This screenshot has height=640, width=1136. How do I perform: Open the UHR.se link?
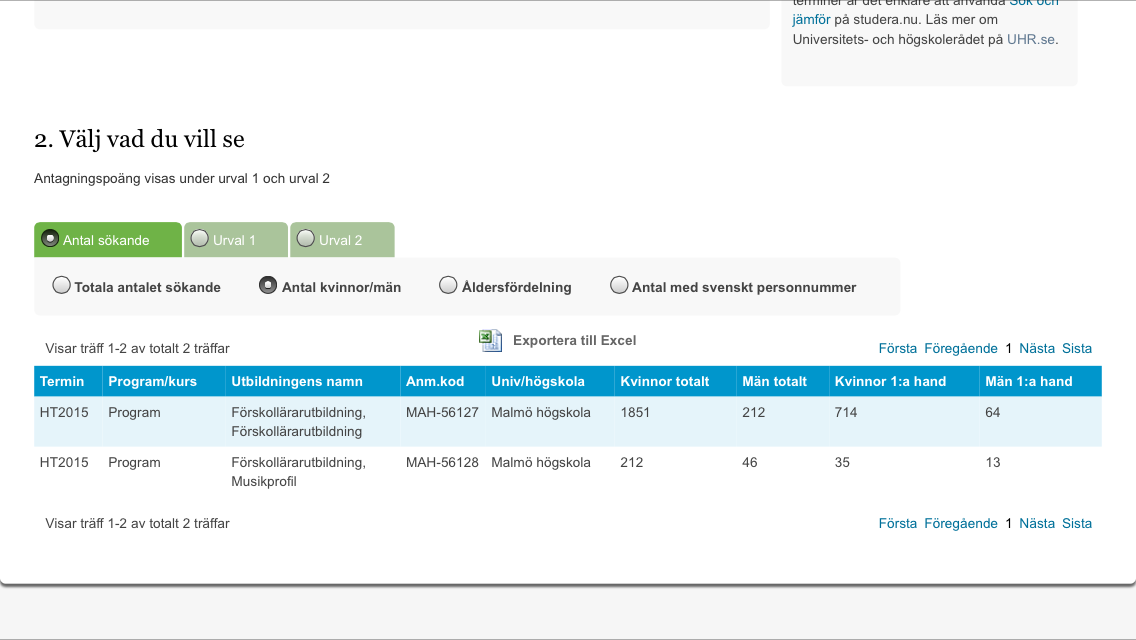point(1031,40)
